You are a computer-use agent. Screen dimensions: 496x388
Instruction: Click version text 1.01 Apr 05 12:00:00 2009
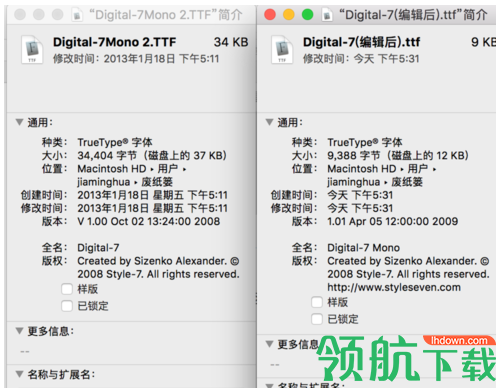pyautogui.click(x=393, y=221)
